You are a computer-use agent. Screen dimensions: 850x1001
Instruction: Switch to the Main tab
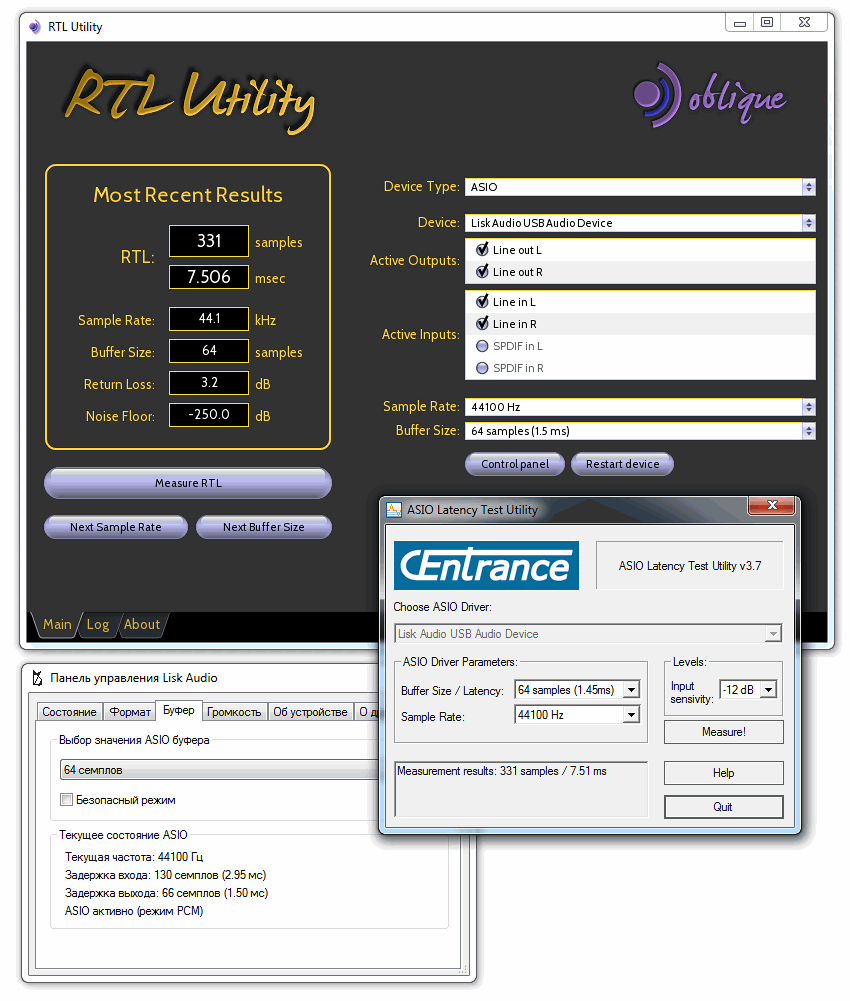(57, 624)
